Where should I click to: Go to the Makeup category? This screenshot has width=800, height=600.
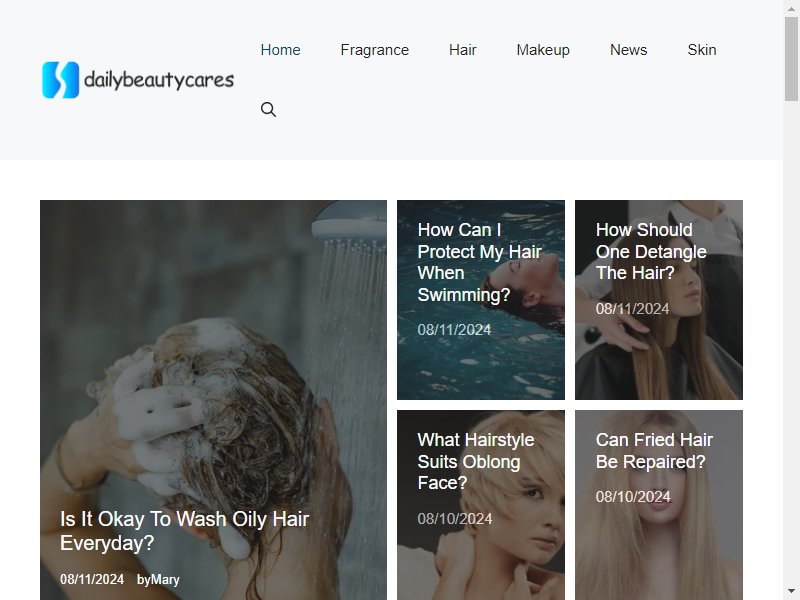pos(543,50)
